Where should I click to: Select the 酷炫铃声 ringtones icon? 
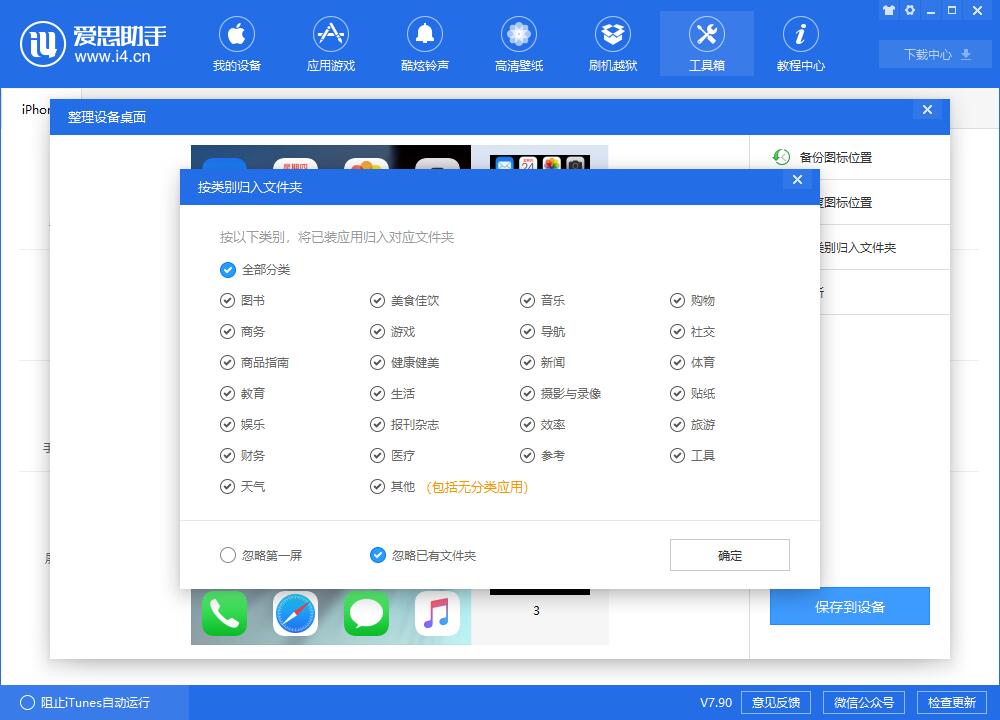click(x=425, y=43)
